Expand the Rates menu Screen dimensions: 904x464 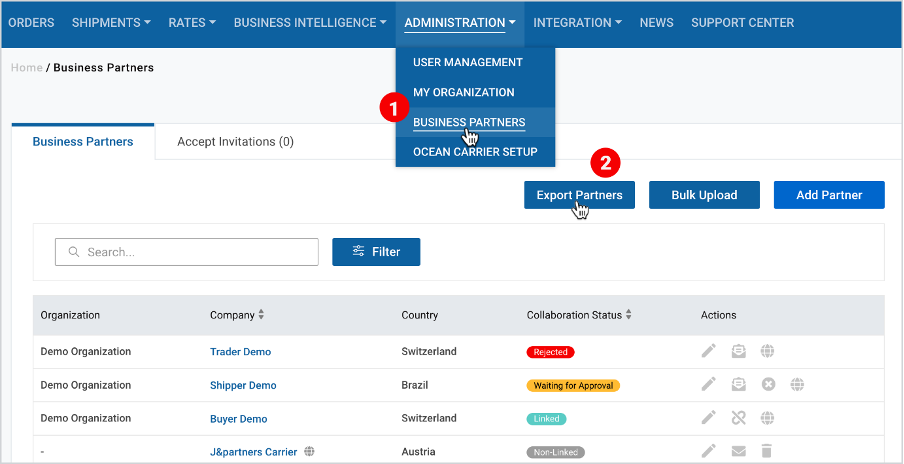pos(193,23)
